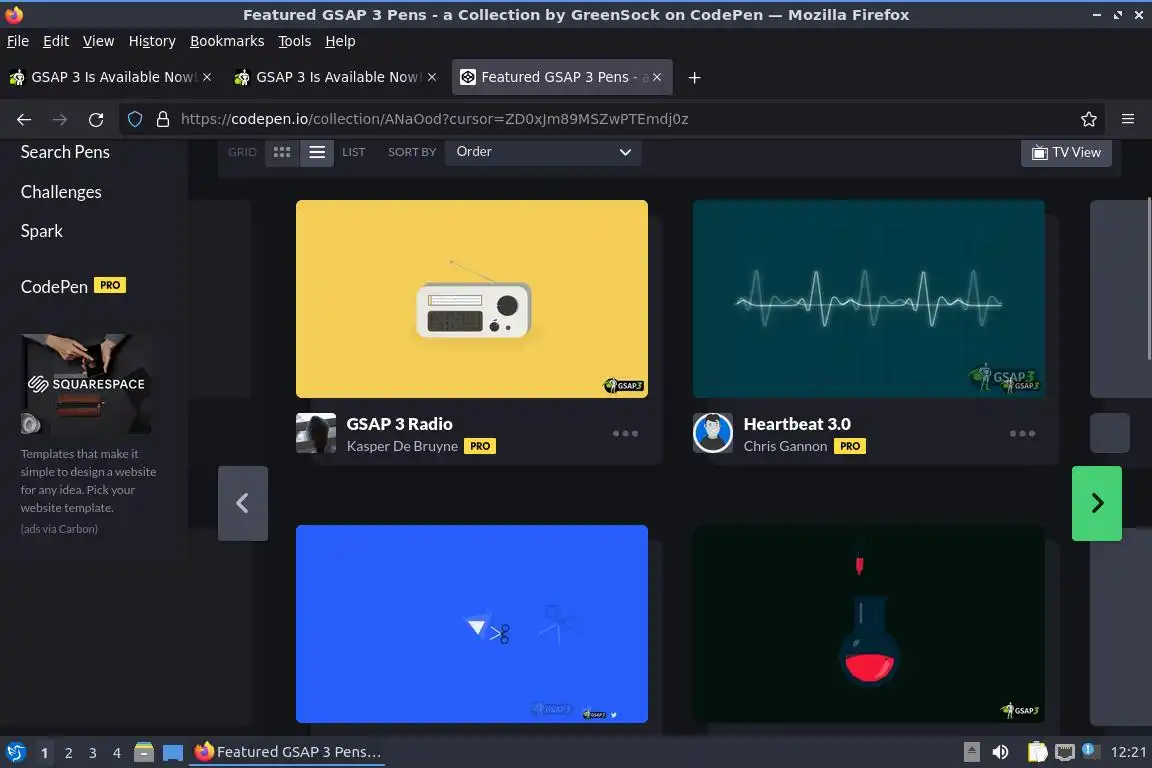Open the History menu
1152x768 pixels.
pyautogui.click(x=152, y=41)
